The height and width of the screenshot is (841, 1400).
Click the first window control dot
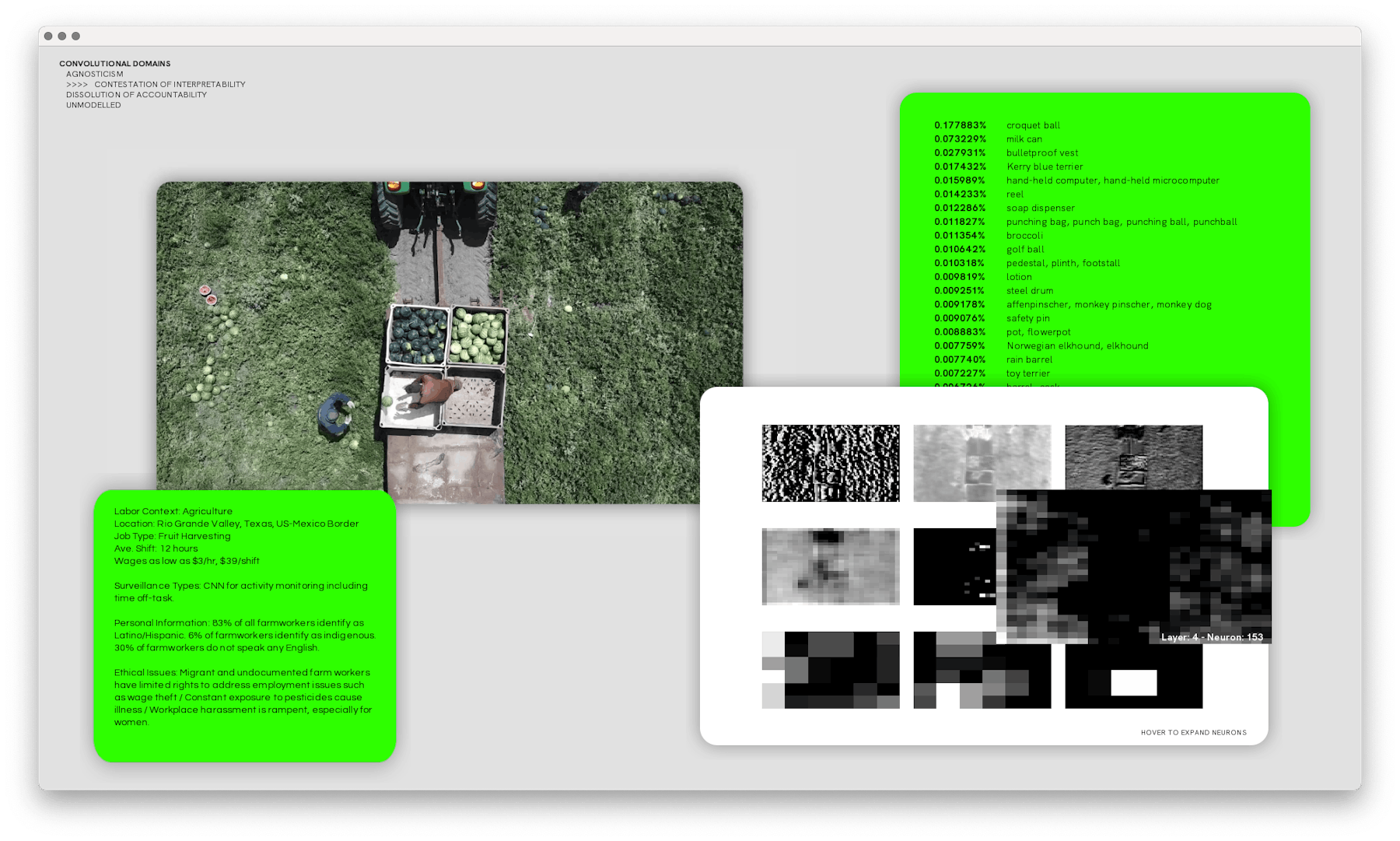48,36
